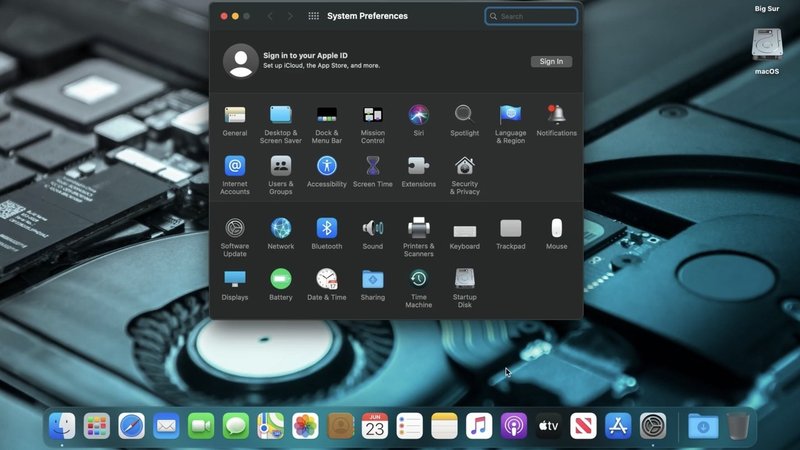Open Screen Time settings
800x450 pixels.
pyautogui.click(x=372, y=172)
